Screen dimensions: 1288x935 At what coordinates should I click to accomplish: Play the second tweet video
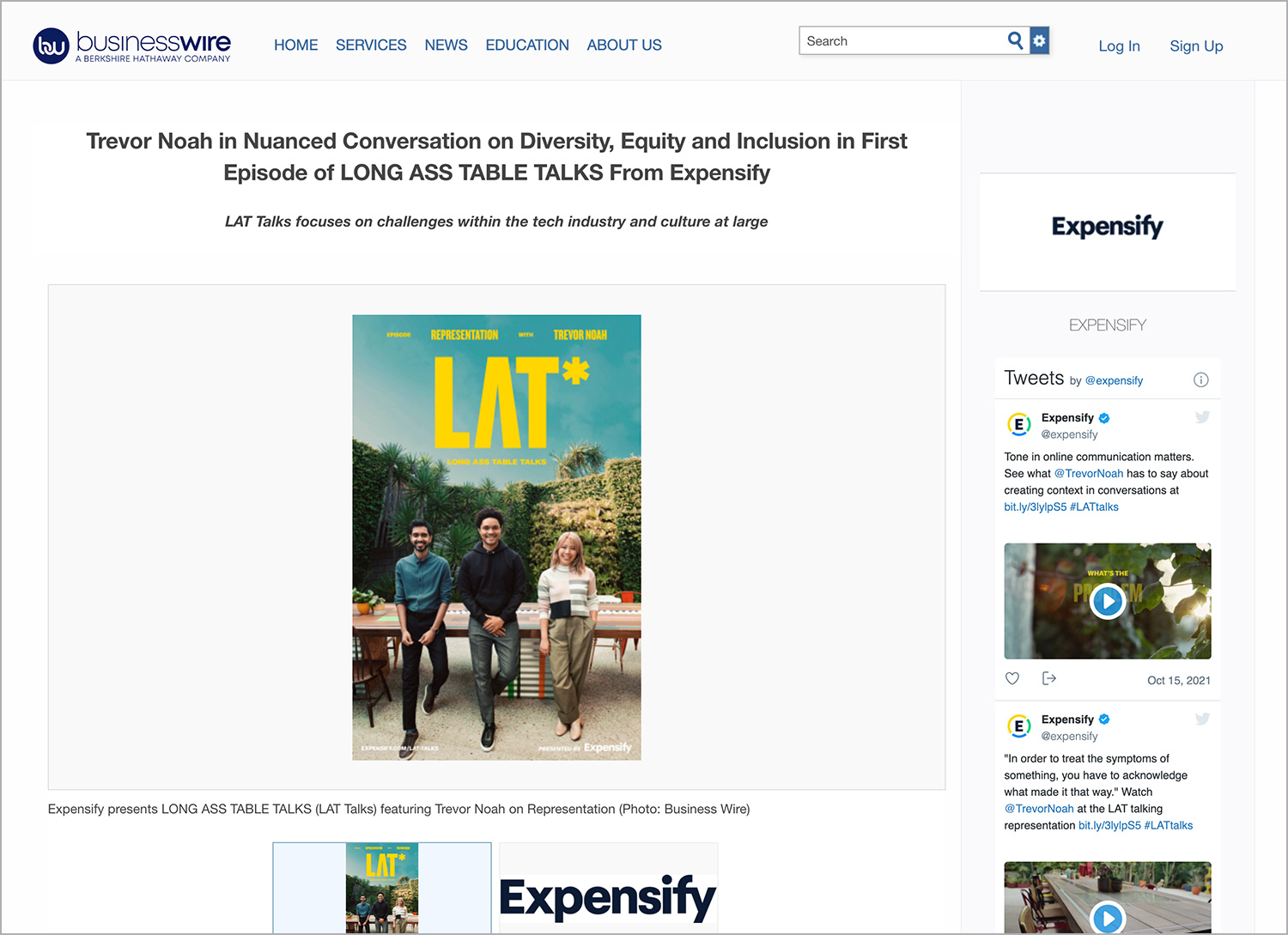point(1108,918)
